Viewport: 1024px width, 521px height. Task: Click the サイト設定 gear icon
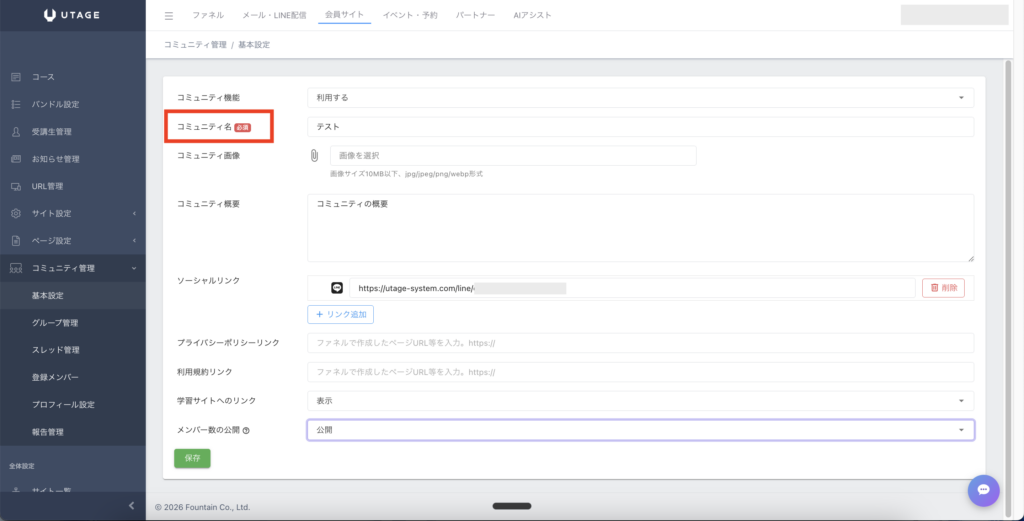(x=16, y=213)
